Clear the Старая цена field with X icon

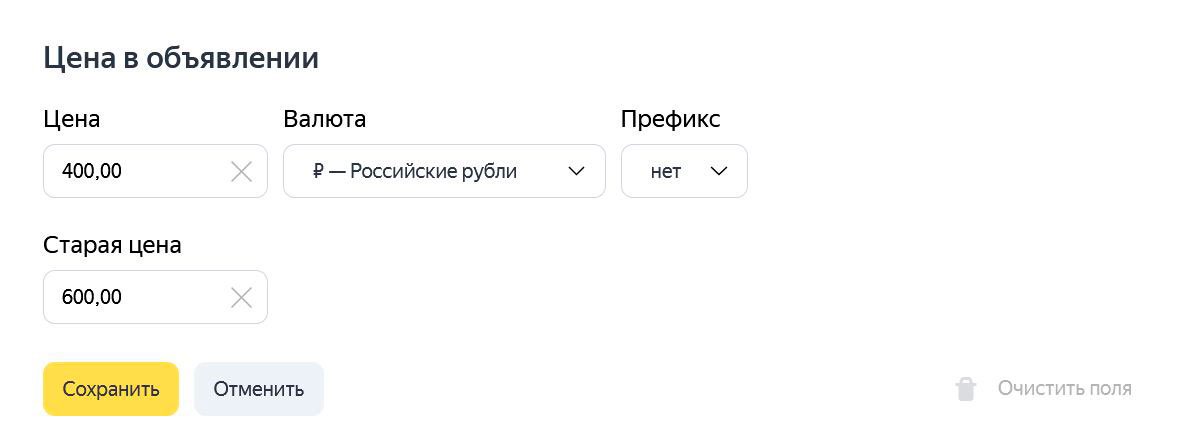coord(241,297)
